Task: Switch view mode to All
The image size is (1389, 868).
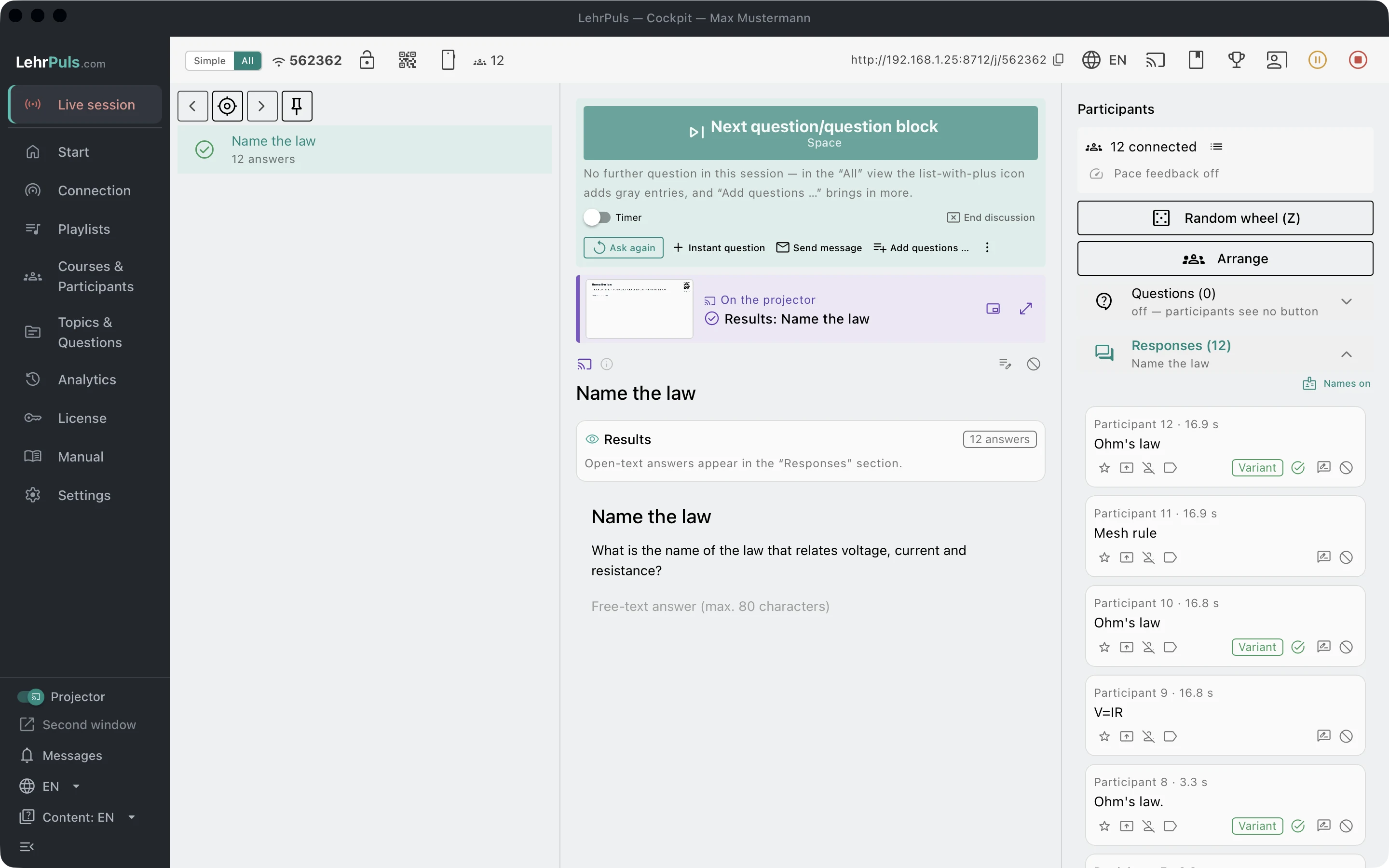Action: 247,60
